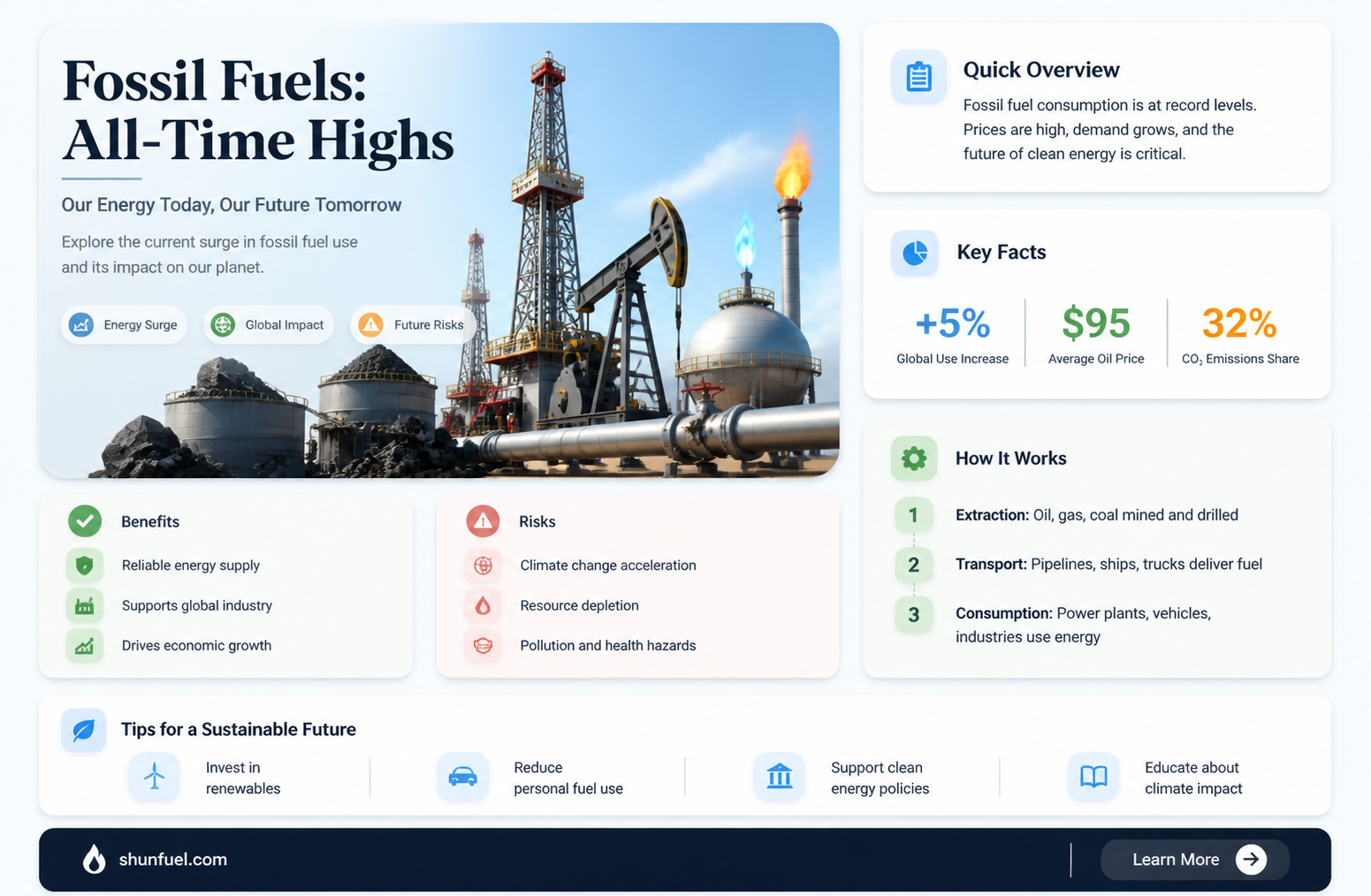The width and height of the screenshot is (1371, 896).
Task: Click the Quick Overview clipboard icon
Action: pyautogui.click(x=918, y=78)
